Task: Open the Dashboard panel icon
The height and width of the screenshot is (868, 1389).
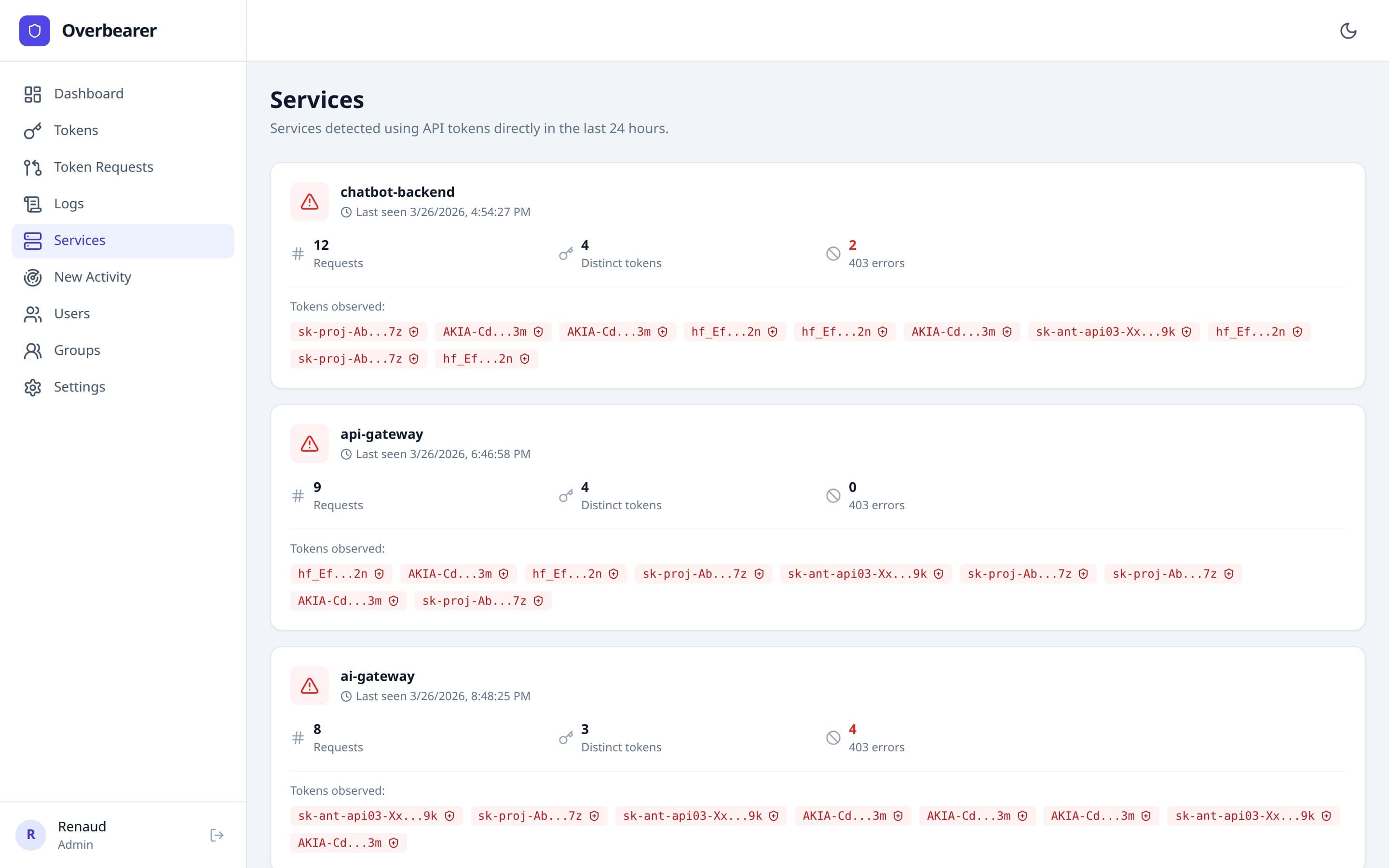Action: tap(32, 94)
